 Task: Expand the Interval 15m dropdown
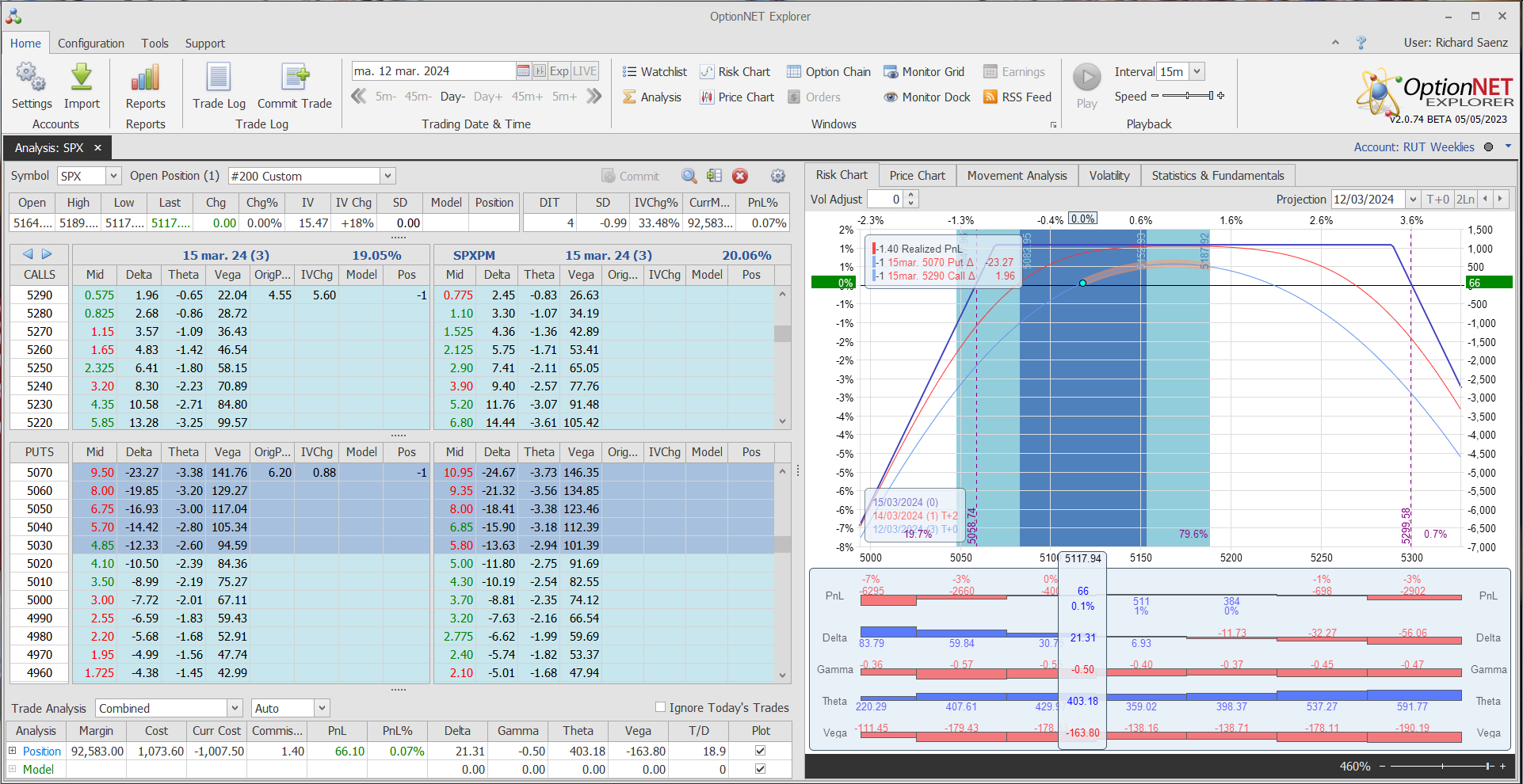[x=1197, y=71]
